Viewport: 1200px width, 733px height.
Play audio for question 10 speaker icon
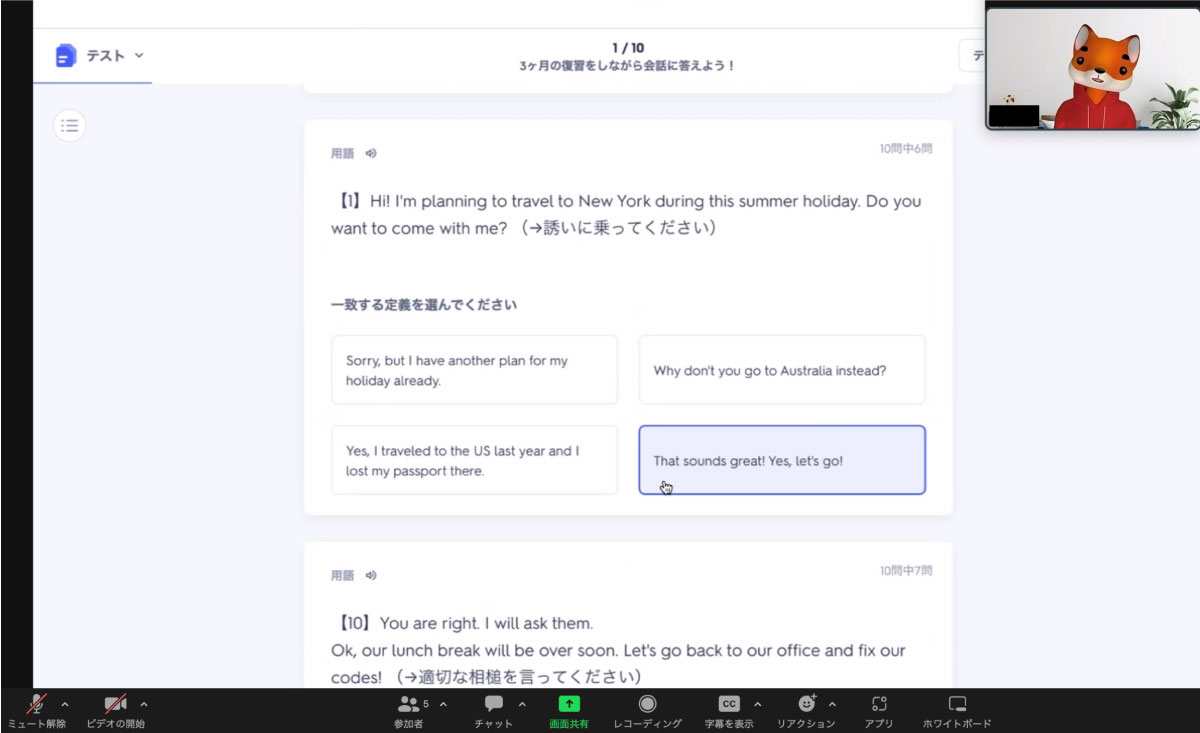[371, 576]
